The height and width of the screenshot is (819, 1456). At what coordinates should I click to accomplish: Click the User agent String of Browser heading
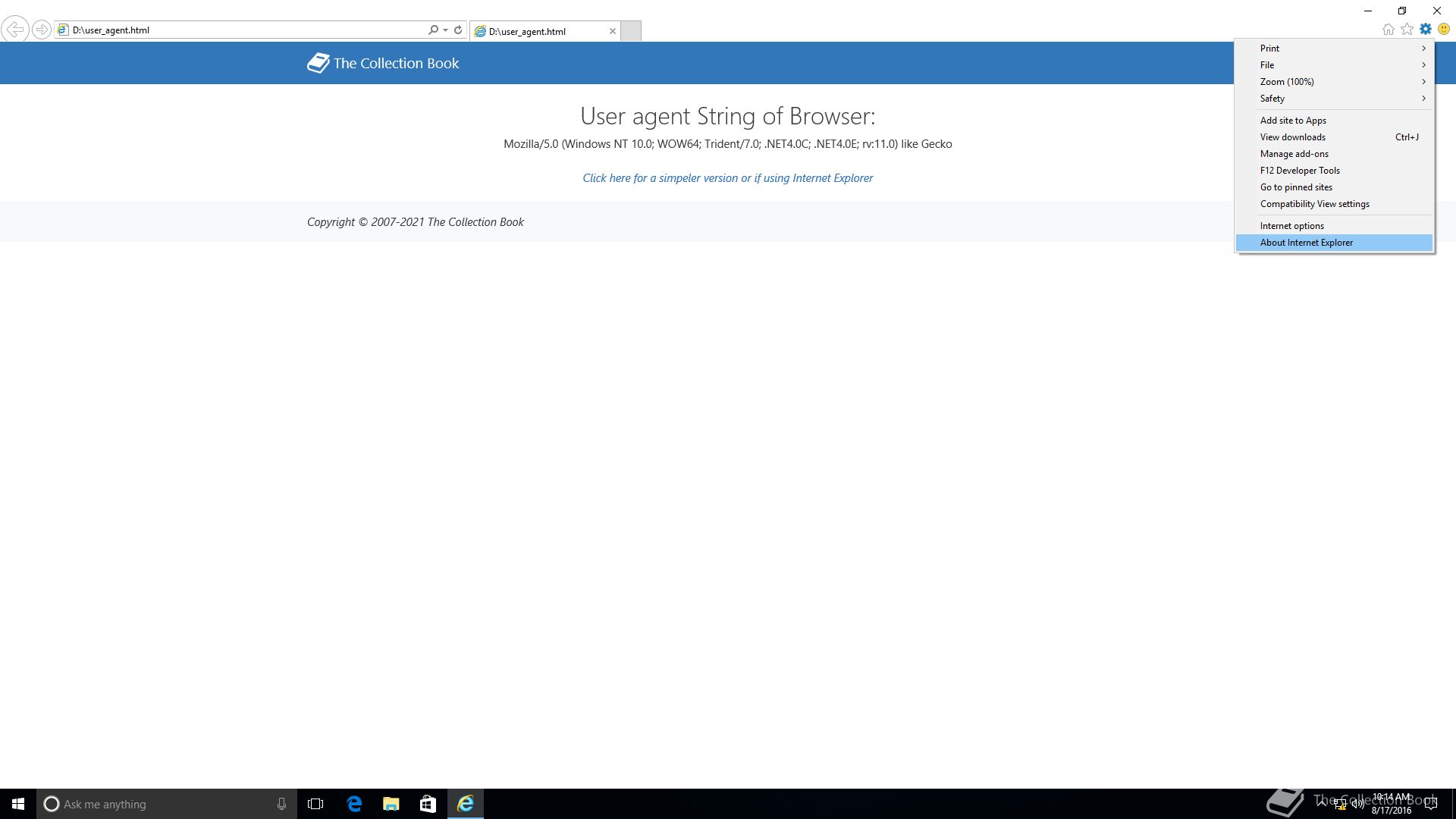728,116
